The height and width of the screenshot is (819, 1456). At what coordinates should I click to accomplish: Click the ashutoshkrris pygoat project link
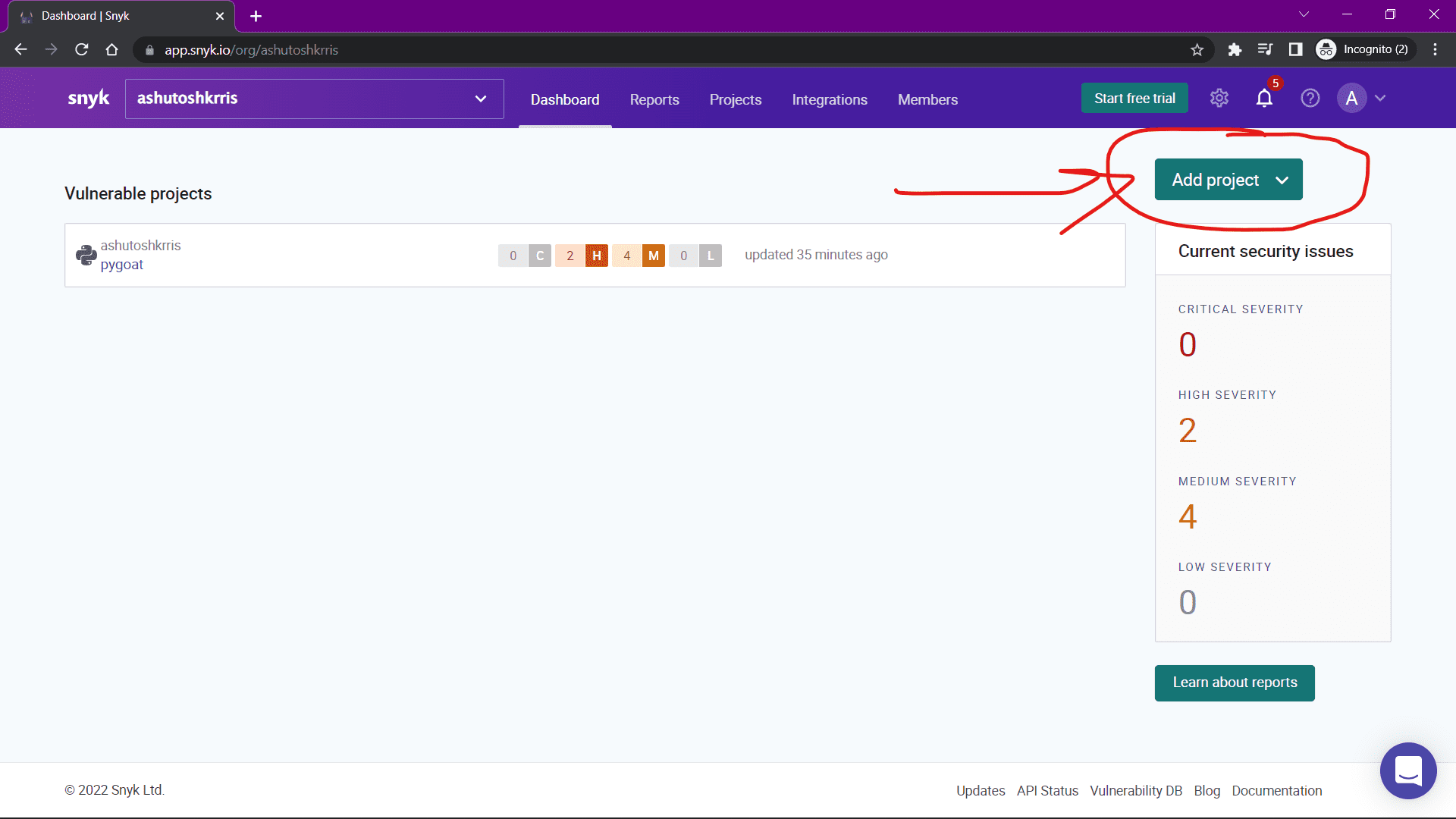[x=122, y=264]
